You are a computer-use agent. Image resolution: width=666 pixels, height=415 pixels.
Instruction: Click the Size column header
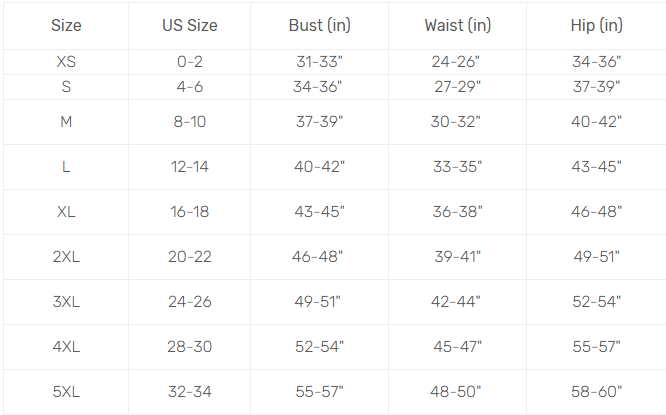[66, 25]
